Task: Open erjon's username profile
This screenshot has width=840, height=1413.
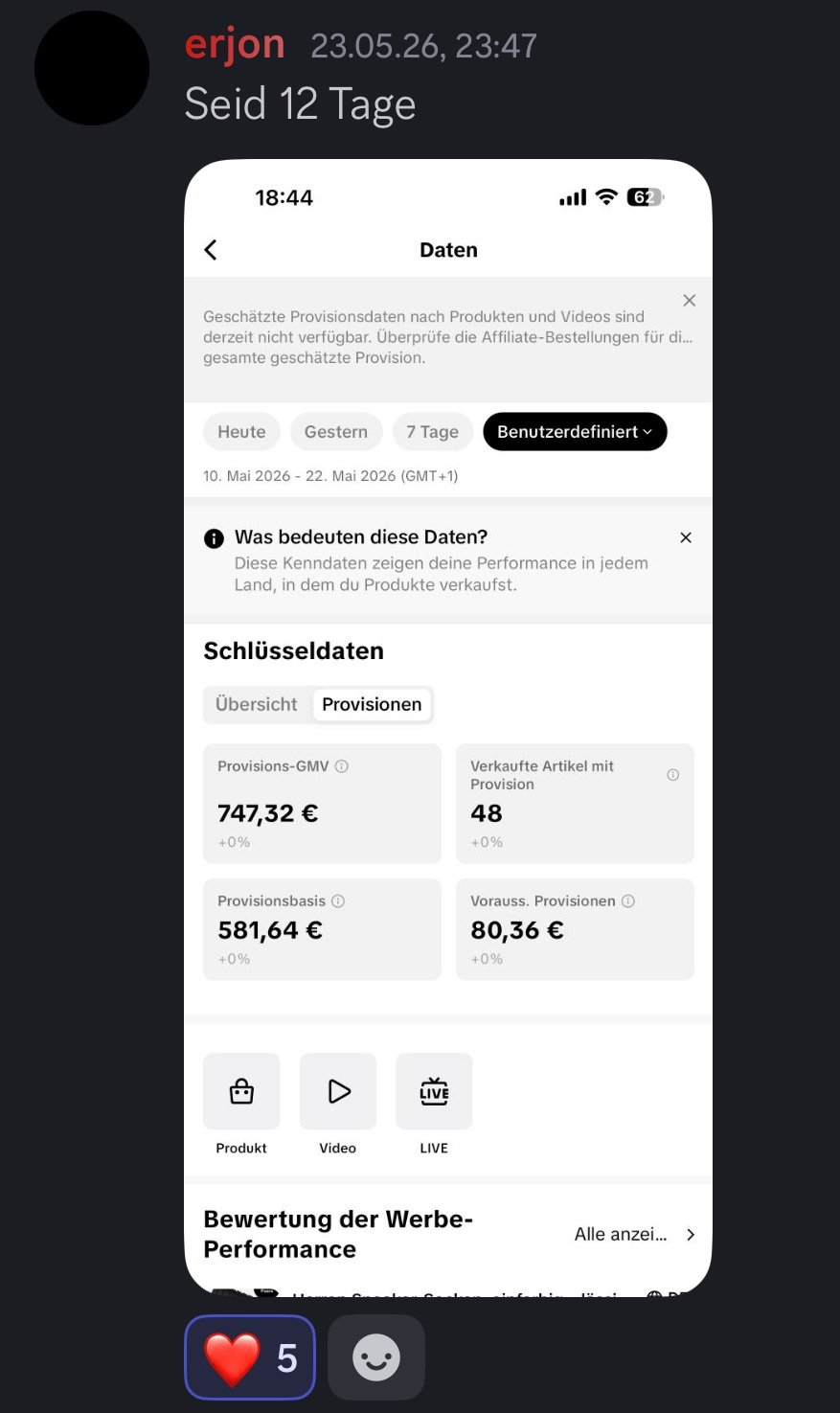Action: coord(235,45)
